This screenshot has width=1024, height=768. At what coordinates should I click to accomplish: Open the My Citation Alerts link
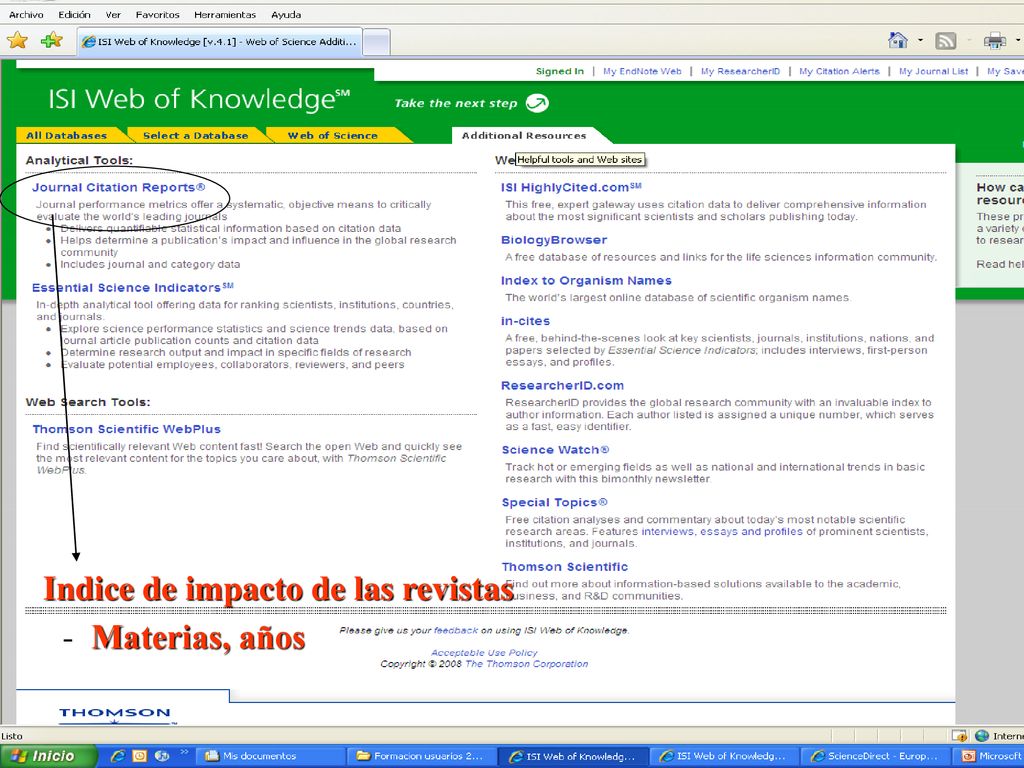pos(839,71)
